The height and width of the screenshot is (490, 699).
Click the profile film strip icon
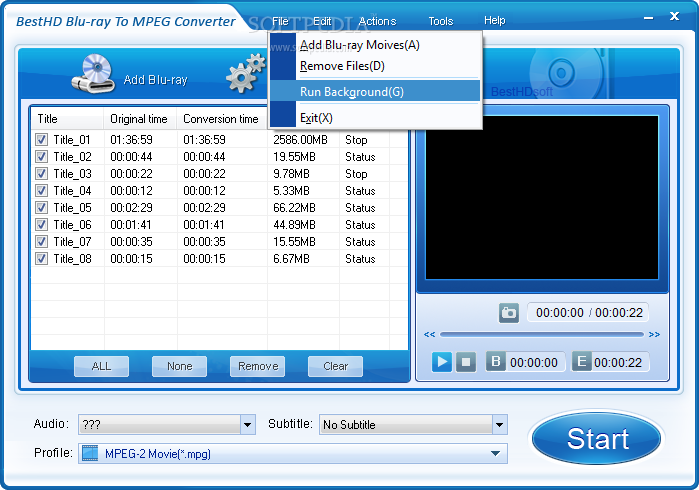90,453
